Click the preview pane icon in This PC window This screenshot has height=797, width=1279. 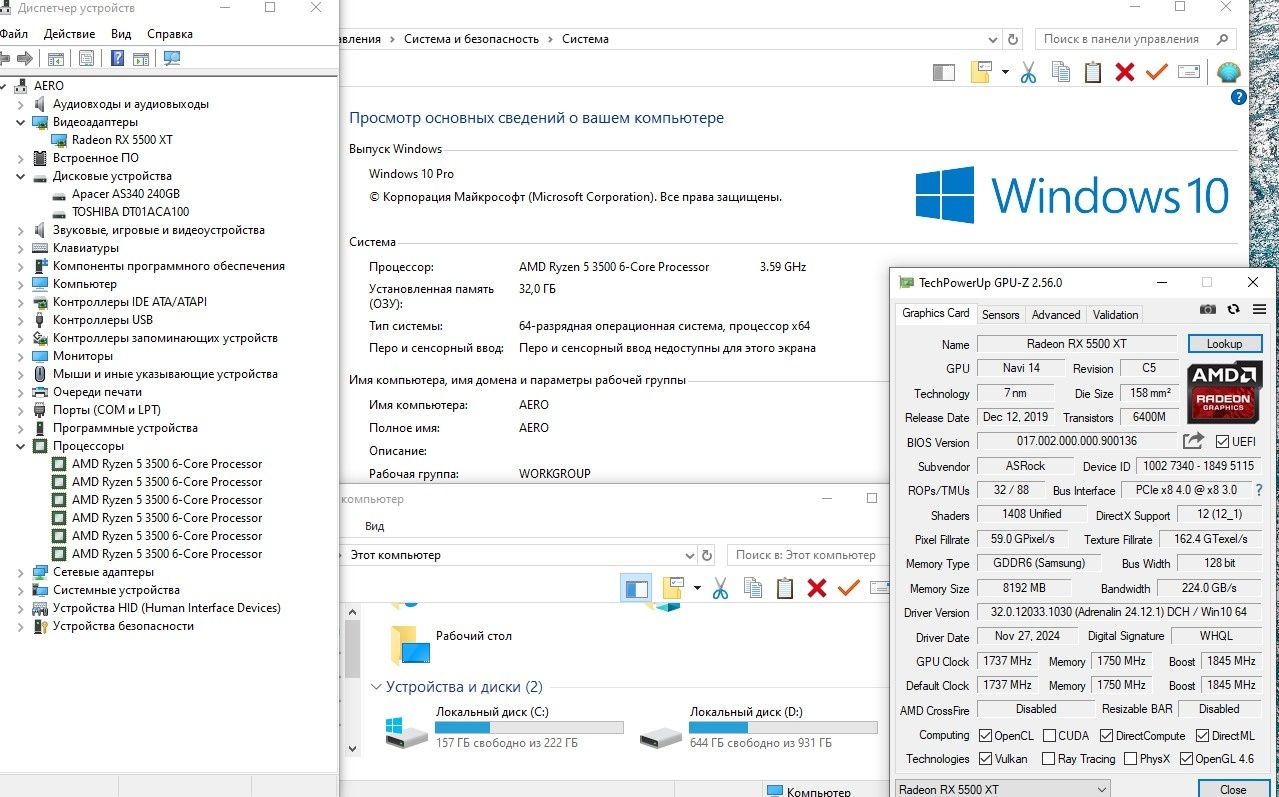(x=636, y=588)
